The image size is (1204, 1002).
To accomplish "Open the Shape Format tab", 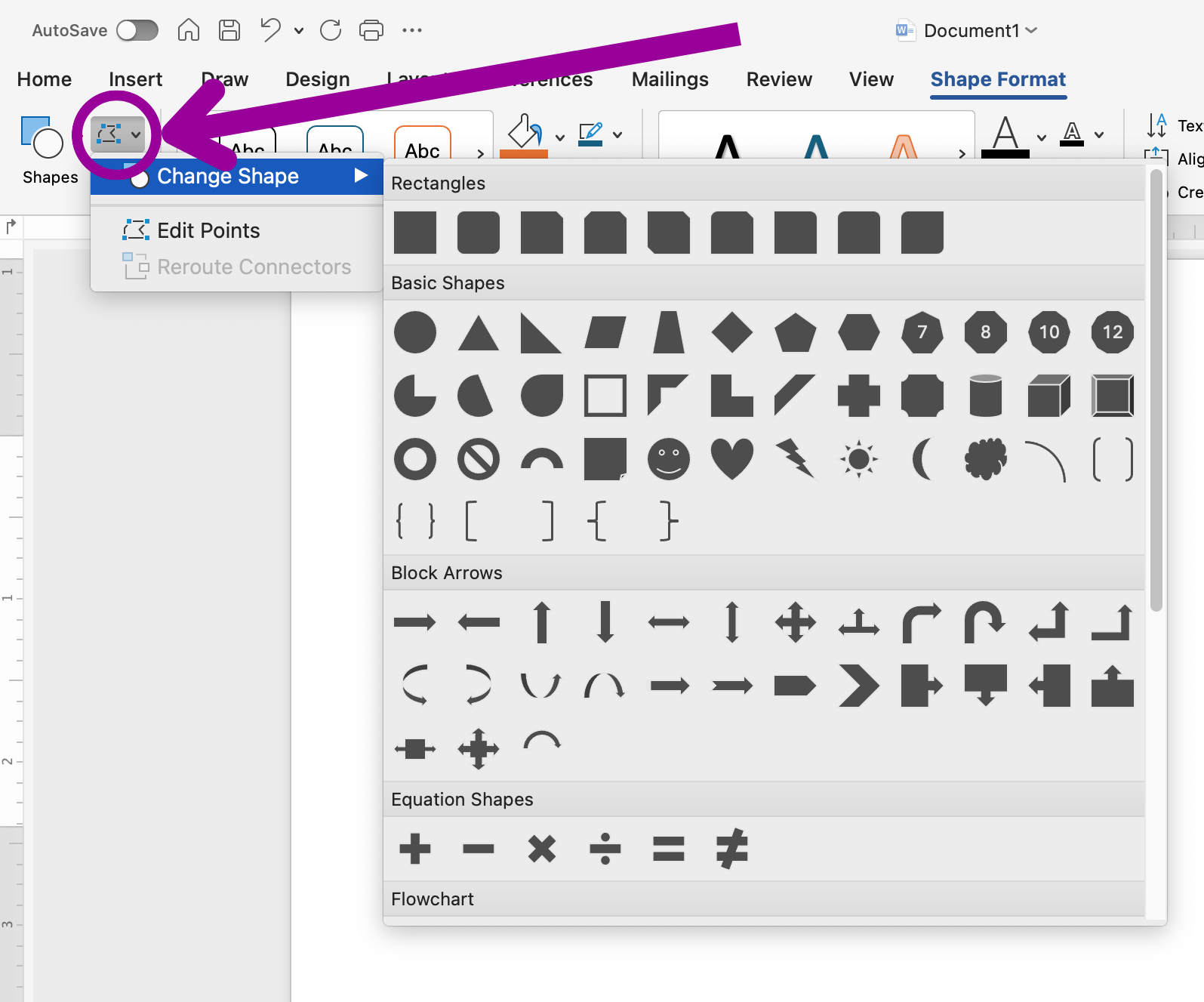I will (998, 79).
